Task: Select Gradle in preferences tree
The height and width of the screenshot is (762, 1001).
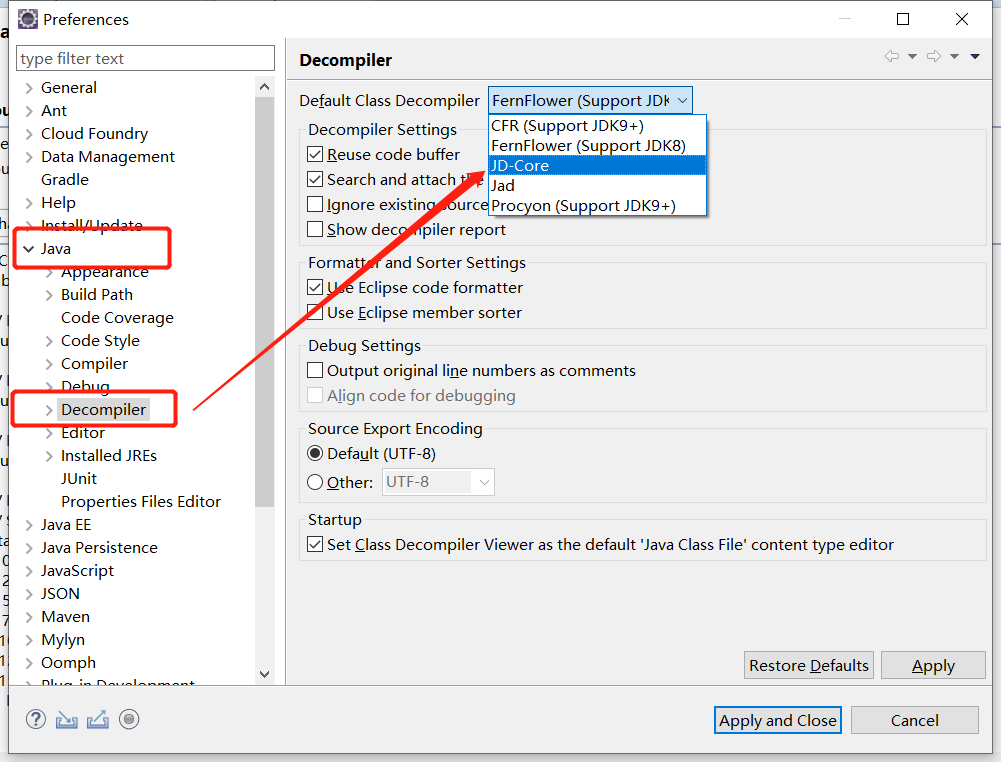Action: [64, 179]
